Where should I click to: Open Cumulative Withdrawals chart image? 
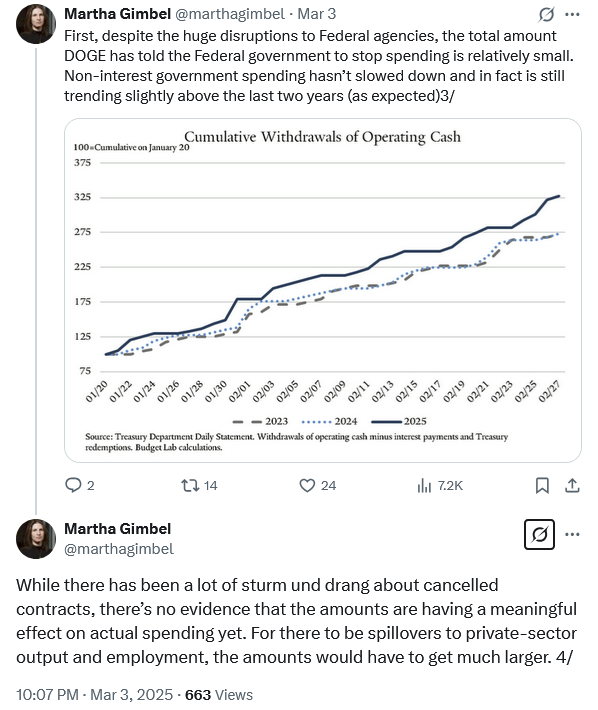pyautogui.click(x=323, y=290)
